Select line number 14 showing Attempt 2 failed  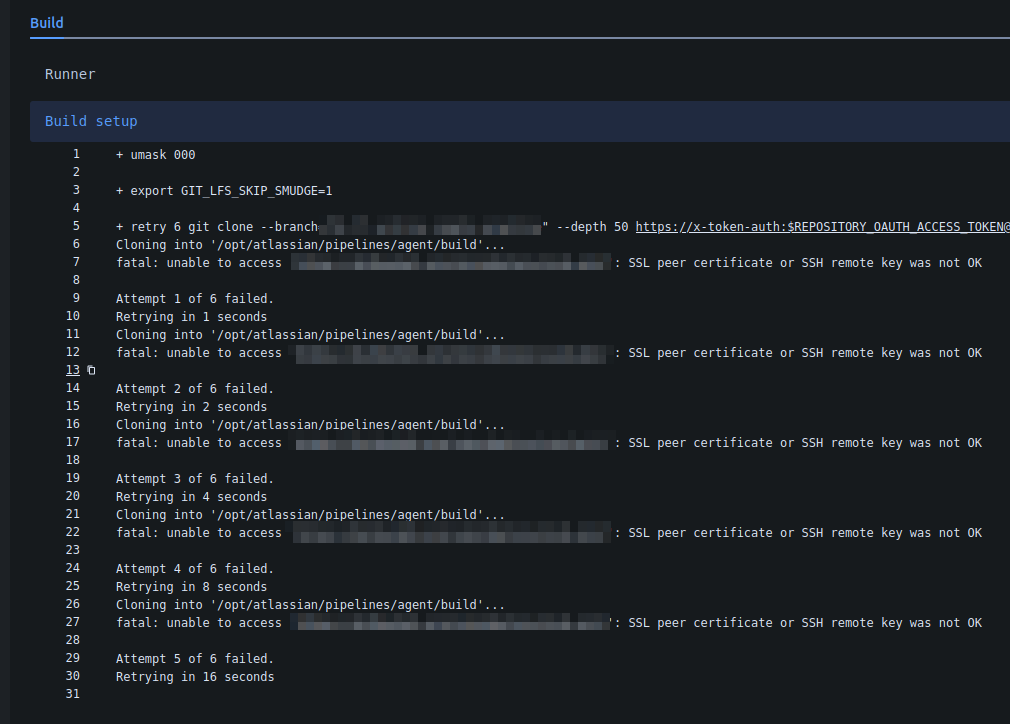point(73,388)
